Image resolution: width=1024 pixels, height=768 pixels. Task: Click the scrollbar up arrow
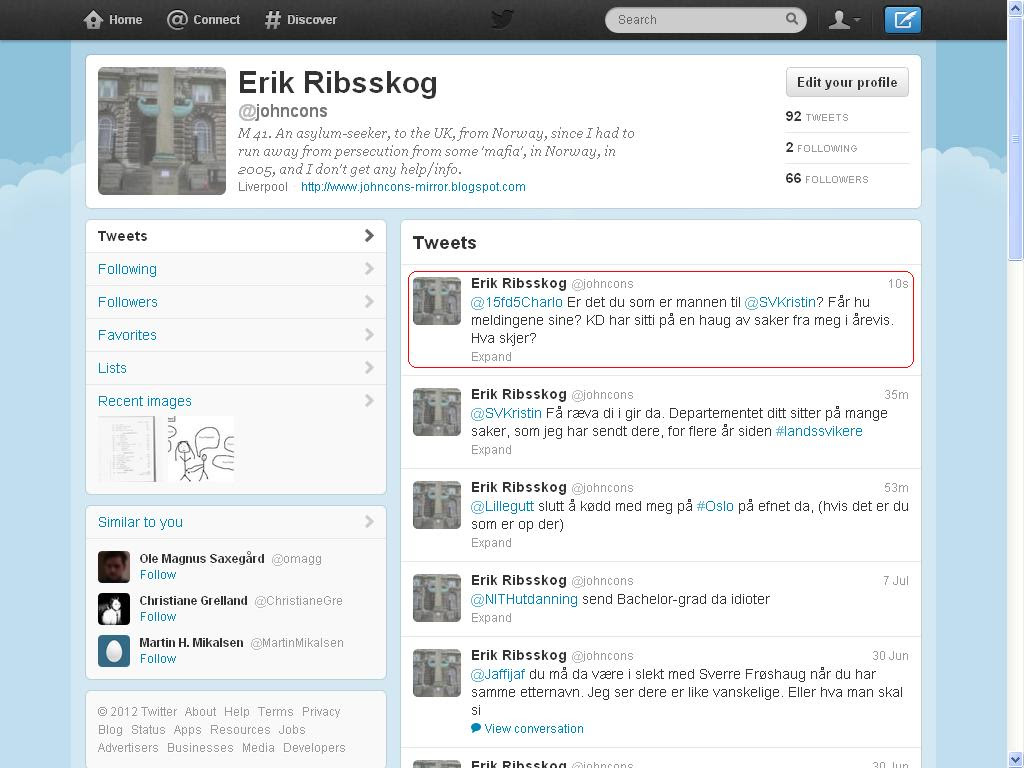1016,7
